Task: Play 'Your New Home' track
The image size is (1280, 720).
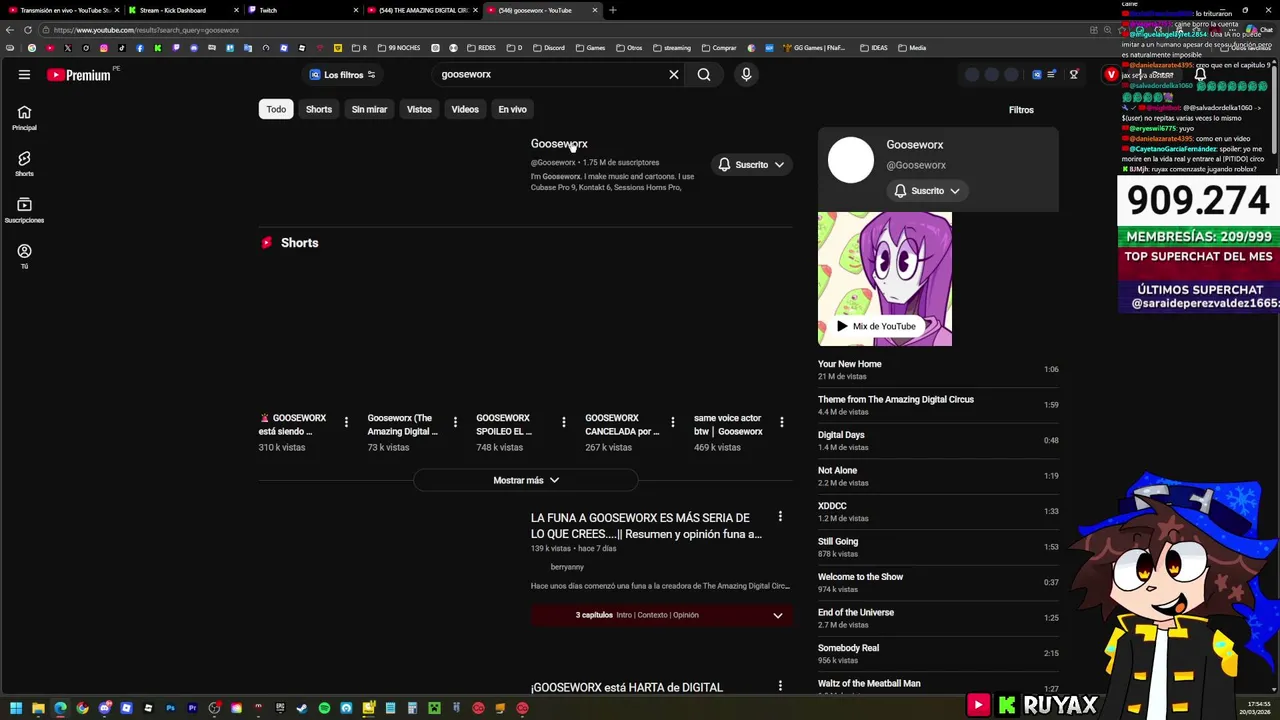Action: coord(938,370)
